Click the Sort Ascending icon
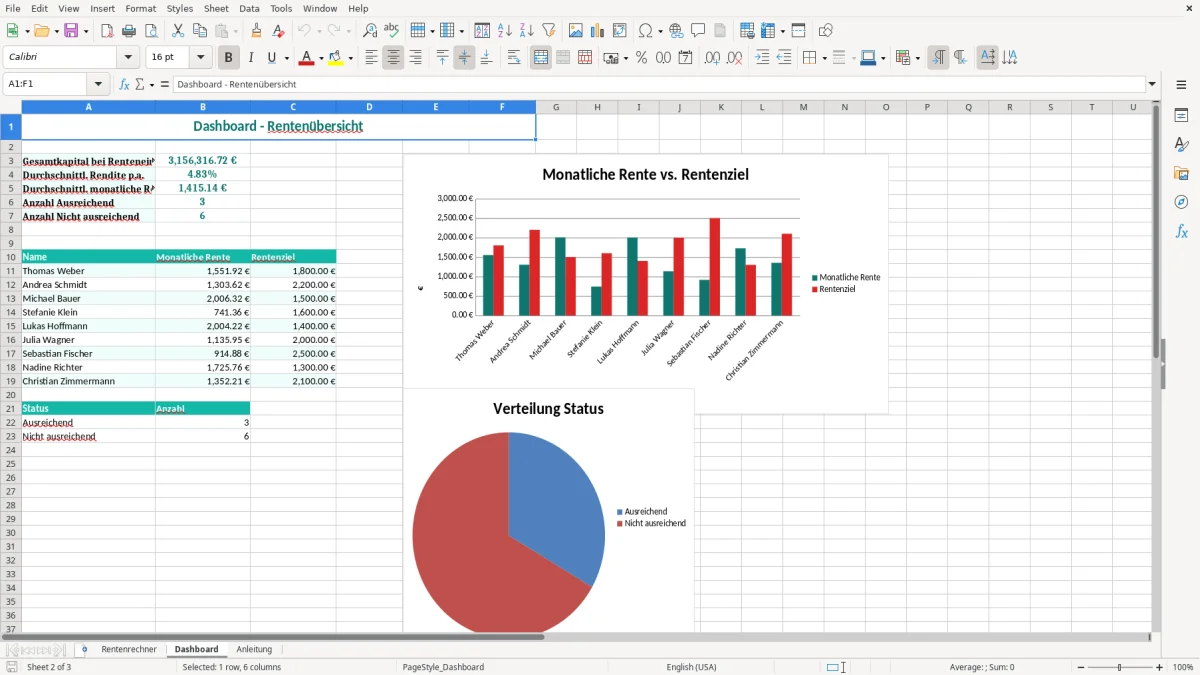Image resolution: width=1200 pixels, height=675 pixels. click(x=504, y=31)
